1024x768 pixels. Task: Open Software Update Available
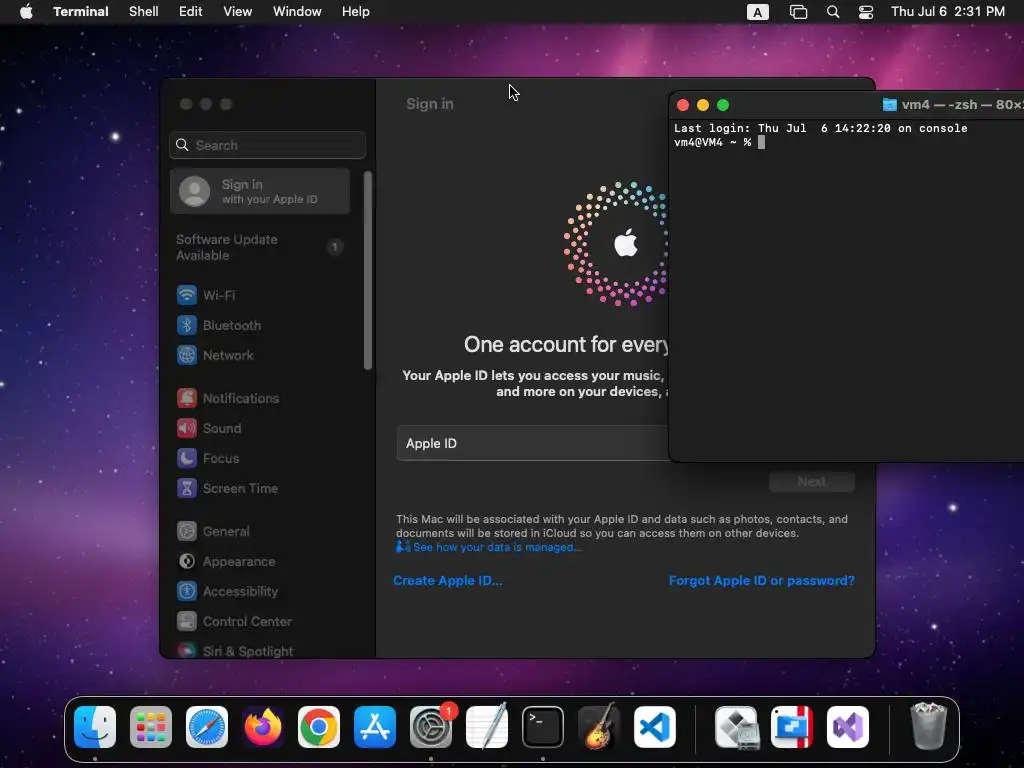click(x=259, y=248)
